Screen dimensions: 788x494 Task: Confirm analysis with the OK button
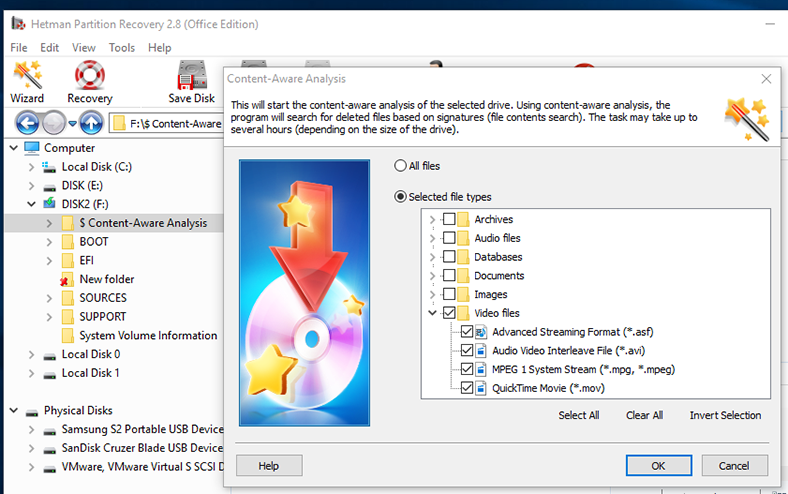(658, 465)
